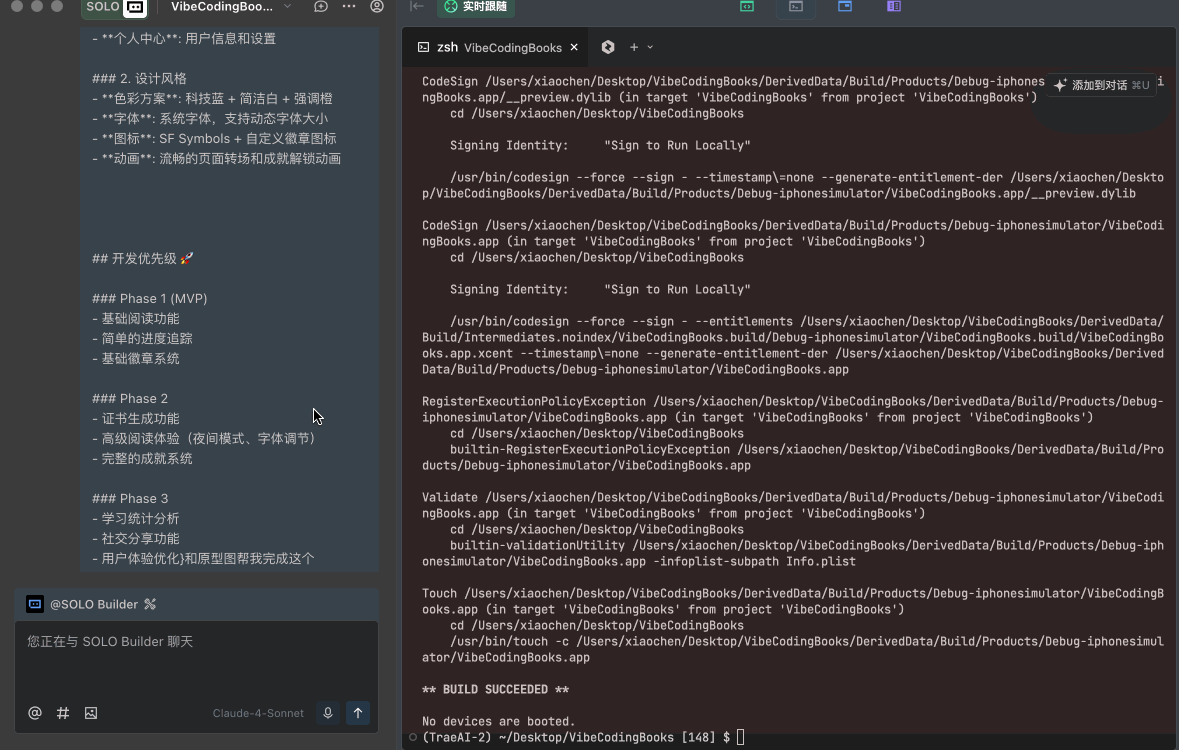Send the message with up-arrow button
Screen dimensions: 1179x750
point(358,713)
